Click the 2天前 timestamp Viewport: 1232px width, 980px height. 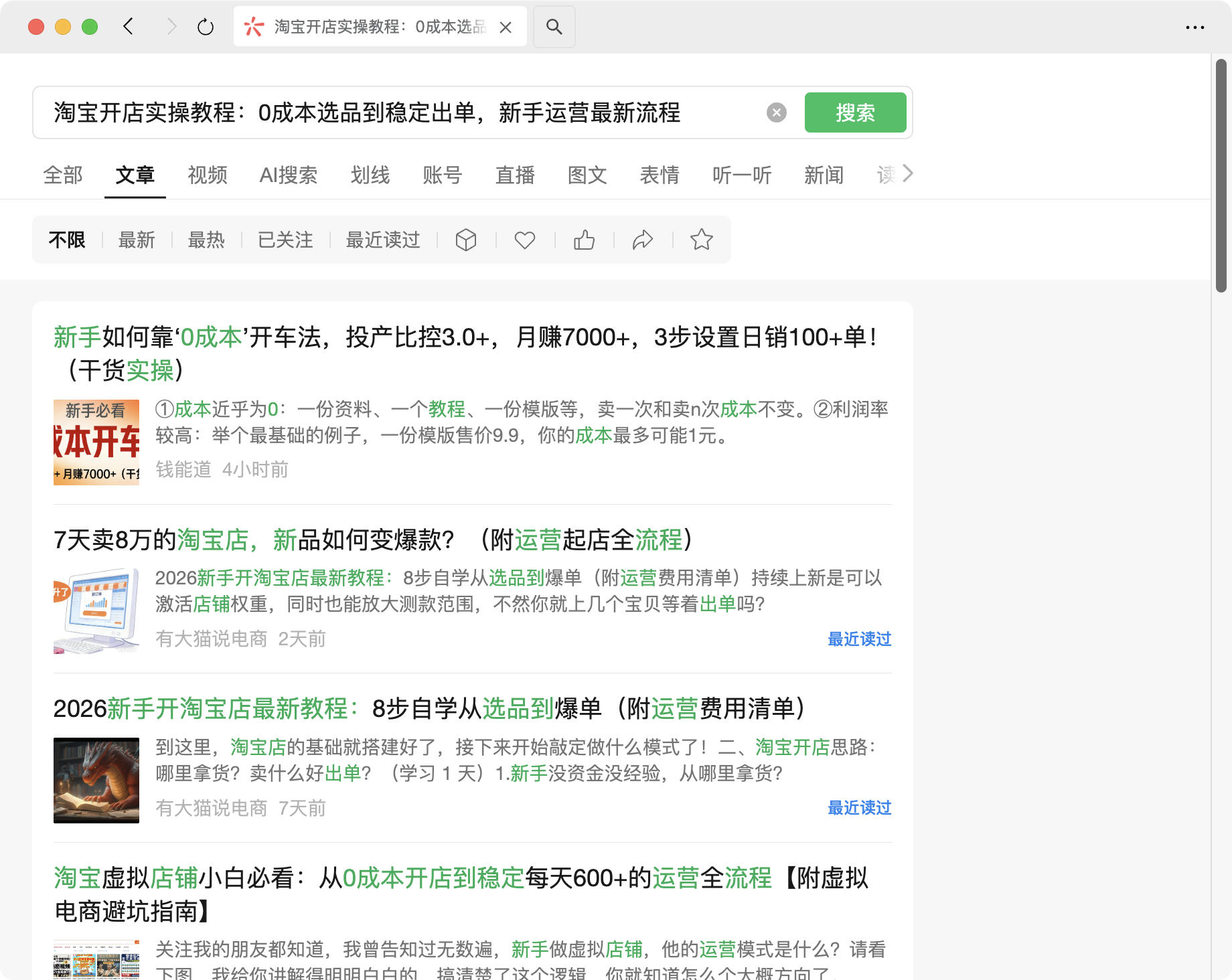coord(302,639)
